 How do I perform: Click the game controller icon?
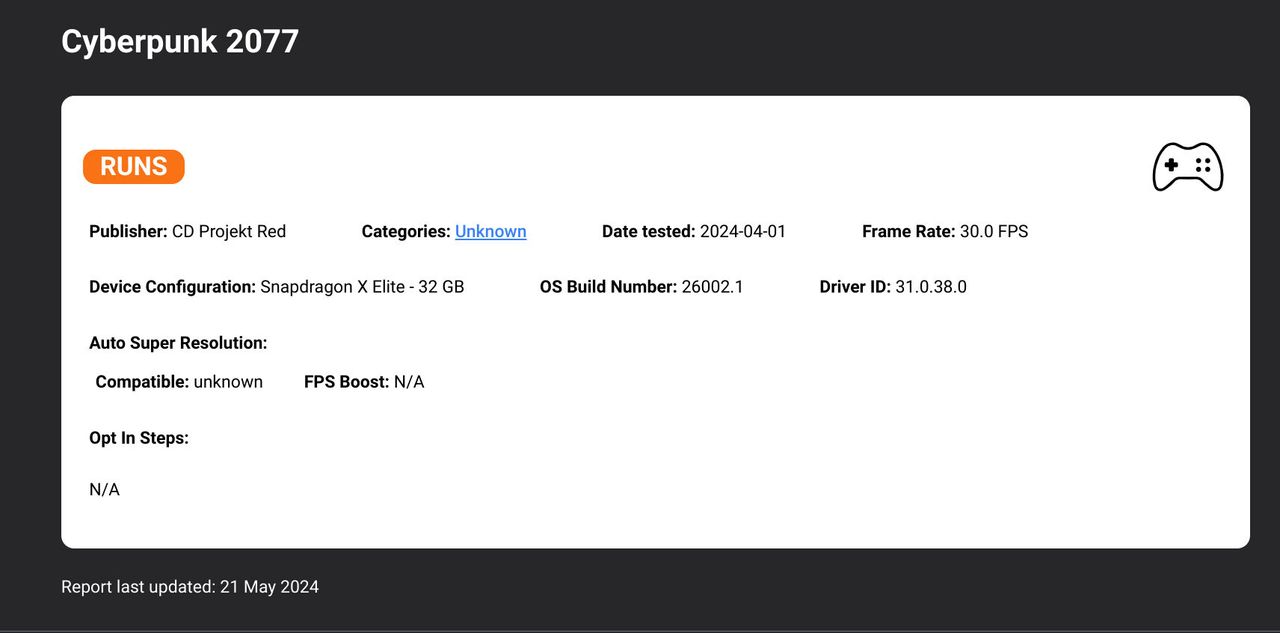click(1188, 167)
